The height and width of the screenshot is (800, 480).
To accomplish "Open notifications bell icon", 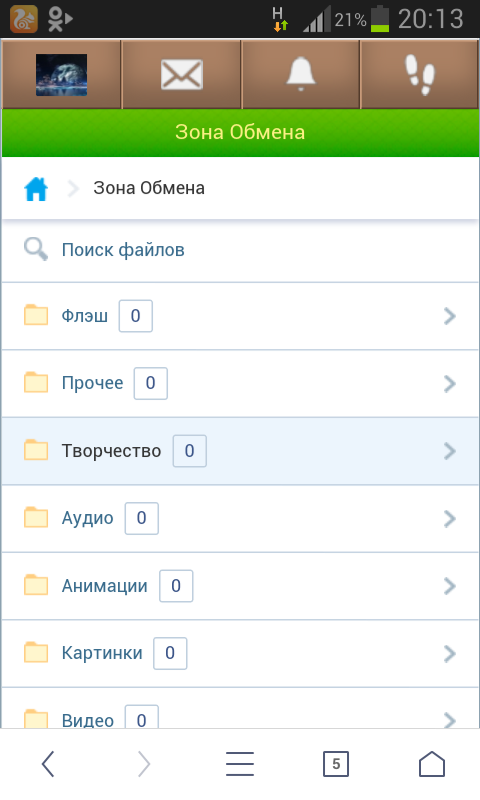I will [x=300, y=74].
